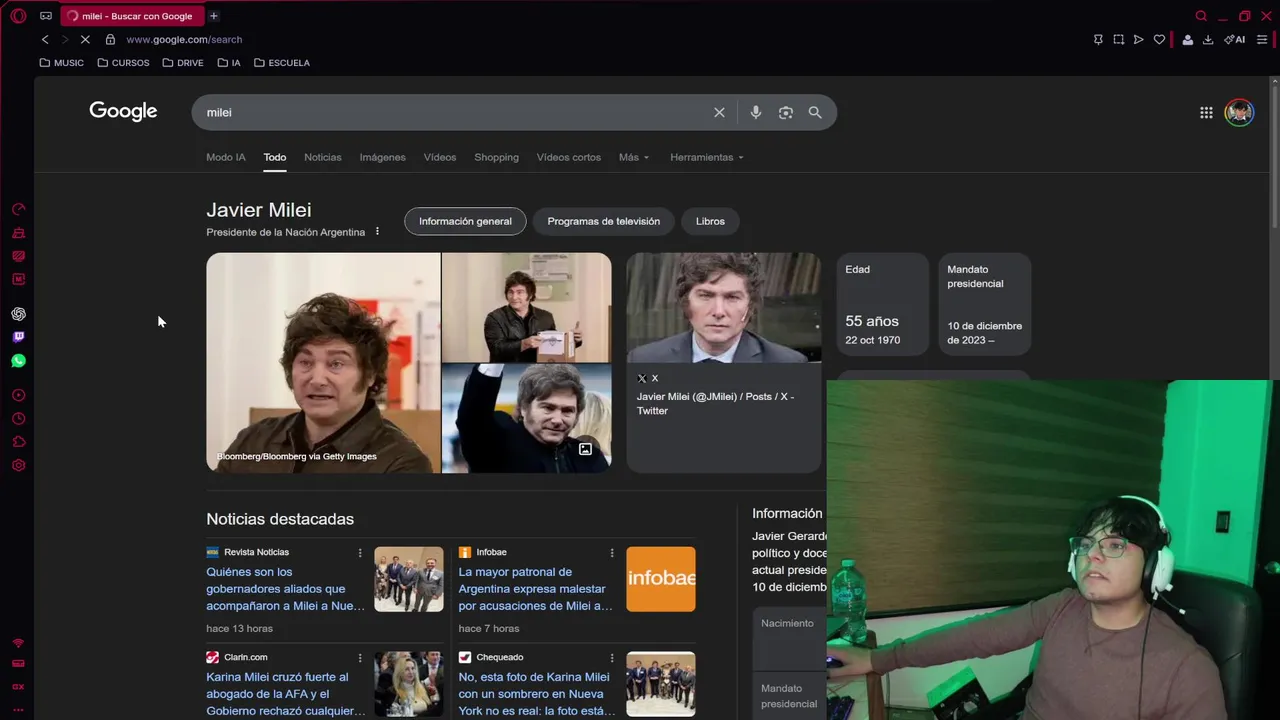Open the workspaces icon beside Opera logo
The width and height of the screenshot is (1280, 720).
tap(46, 16)
